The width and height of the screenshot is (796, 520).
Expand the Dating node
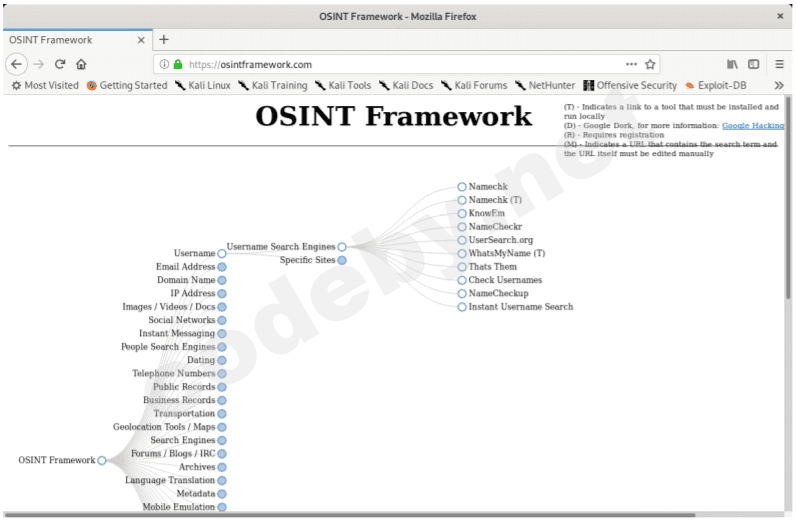point(222,361)
